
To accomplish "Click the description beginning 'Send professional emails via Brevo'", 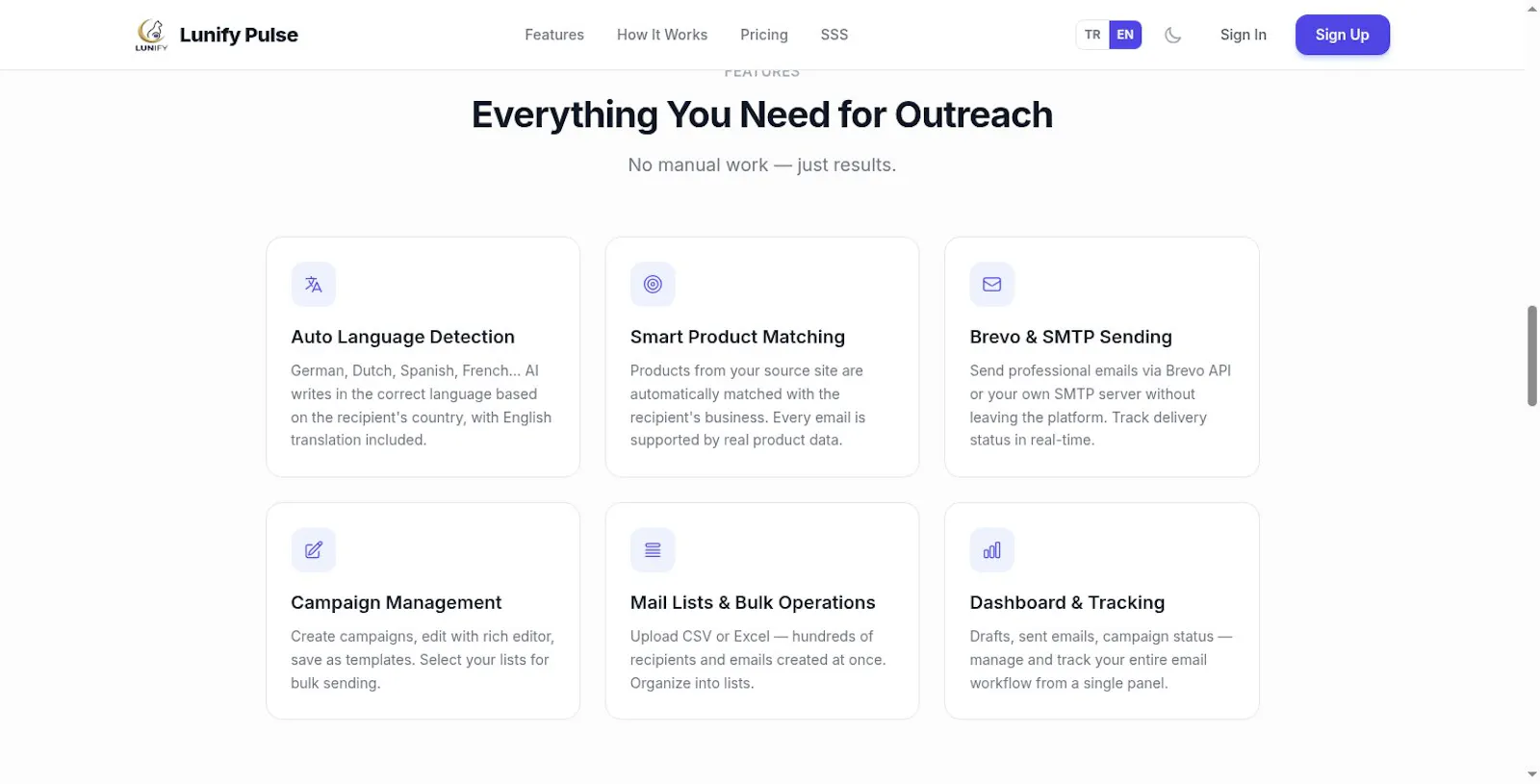I will pyautogui.click(x=1100, y=405).
